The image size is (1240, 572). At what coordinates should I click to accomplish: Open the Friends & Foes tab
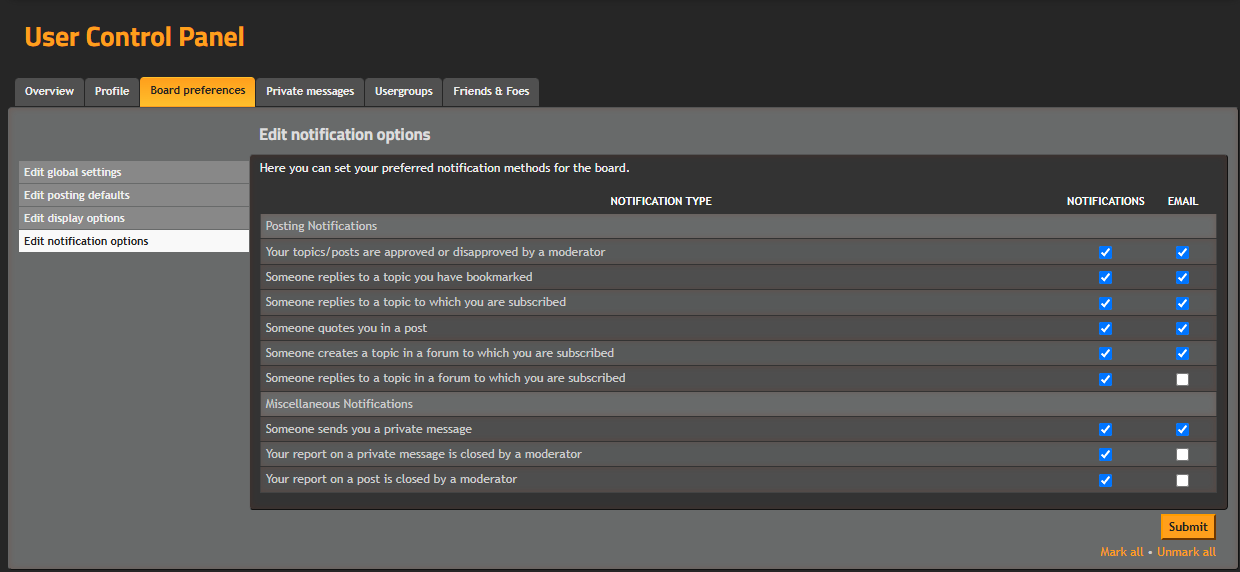491,91
